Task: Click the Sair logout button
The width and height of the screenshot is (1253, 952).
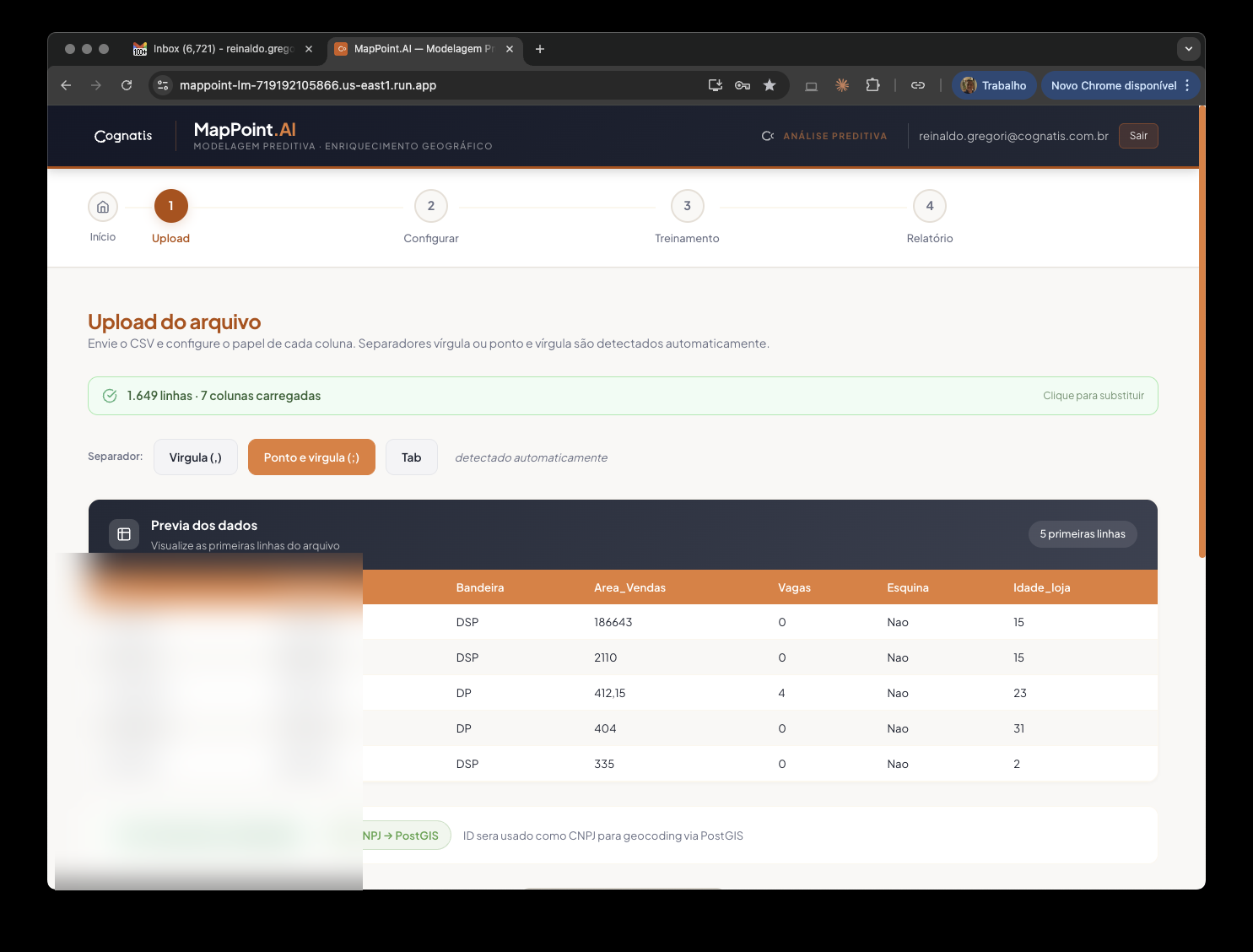Action: [x=1138, y=136]
